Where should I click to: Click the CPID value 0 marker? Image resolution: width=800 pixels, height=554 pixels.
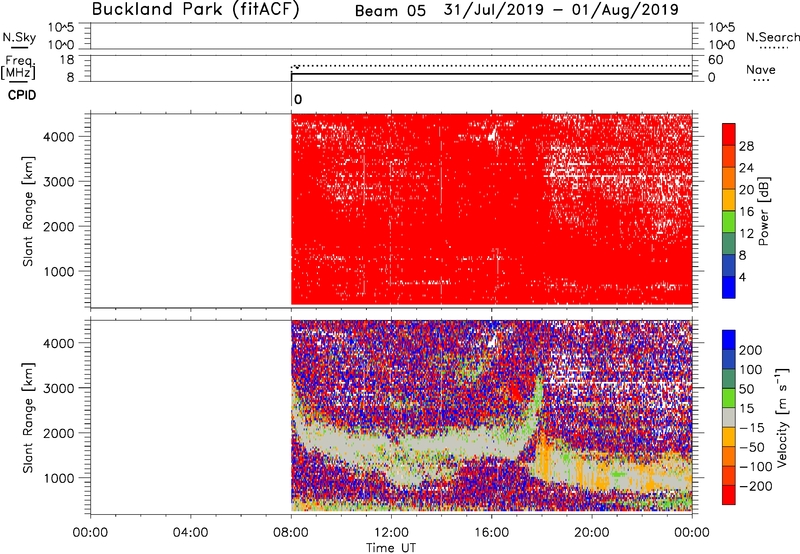(298, 99)
